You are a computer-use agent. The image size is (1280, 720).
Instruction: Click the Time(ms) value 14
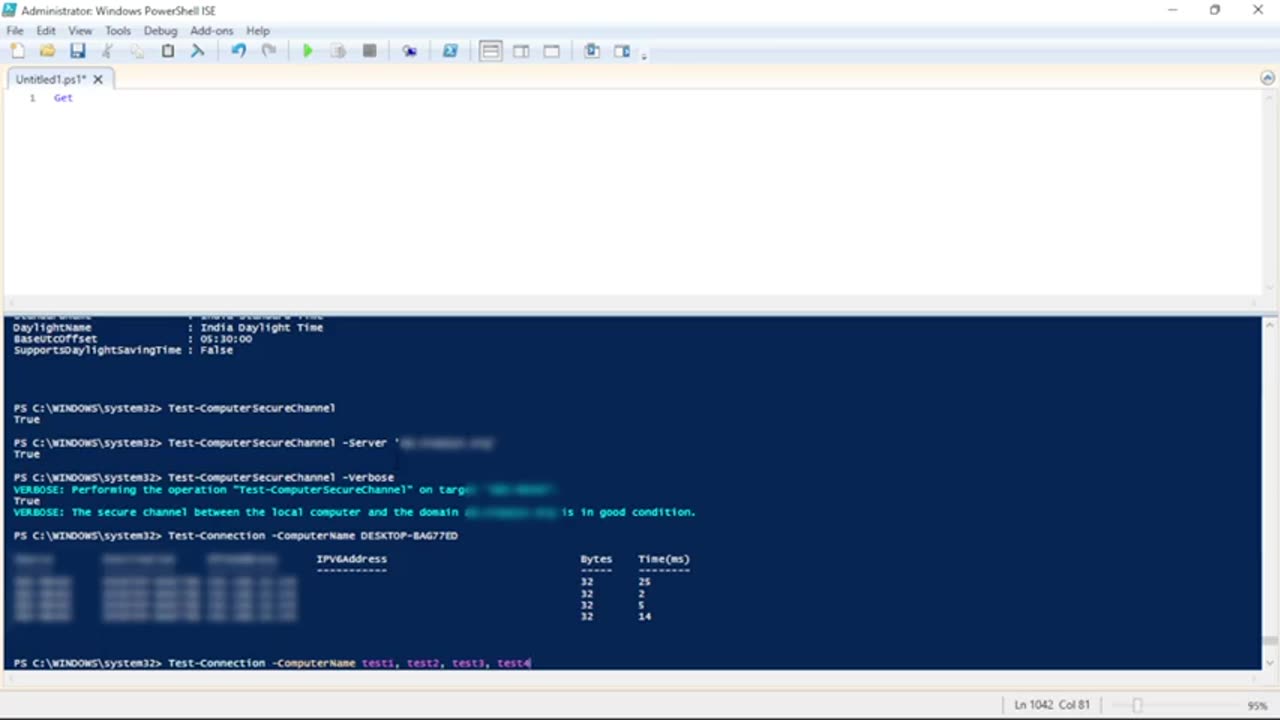point(644,617)
